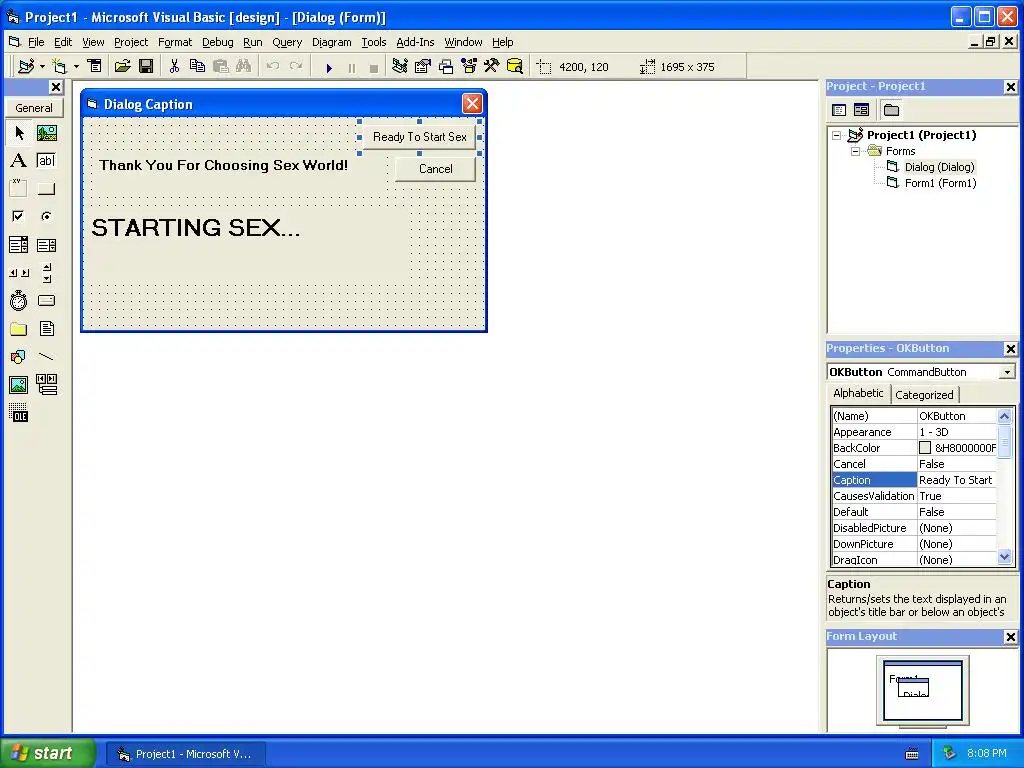The image size is (1024, 768).
Task: Collapse the Forms folder node
Action: 856,151
